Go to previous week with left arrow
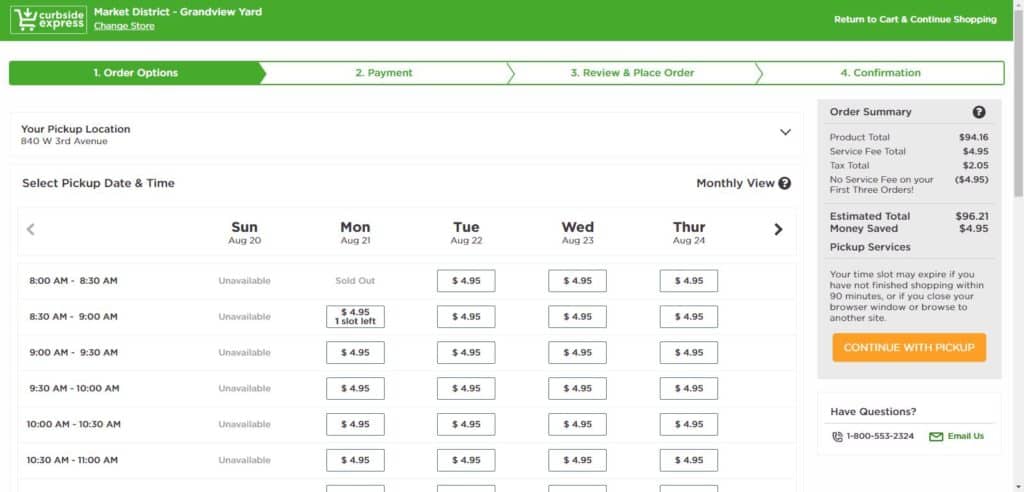The height and width of the screenshot is (492, 1024). tap(31, 230)
